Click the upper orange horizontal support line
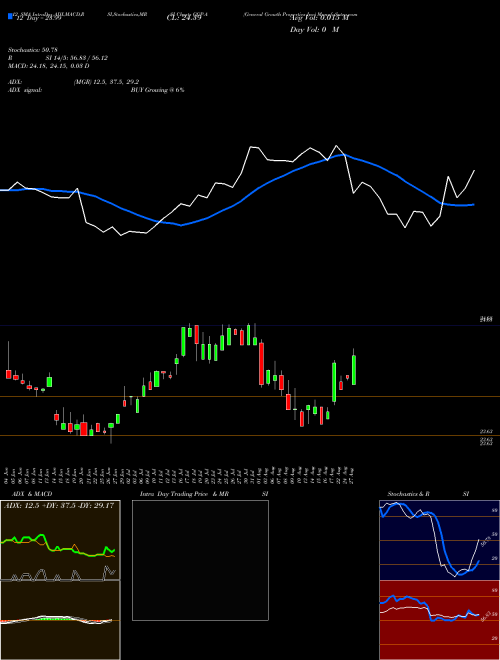The image size is (500, 660). (x=250, y=397)
